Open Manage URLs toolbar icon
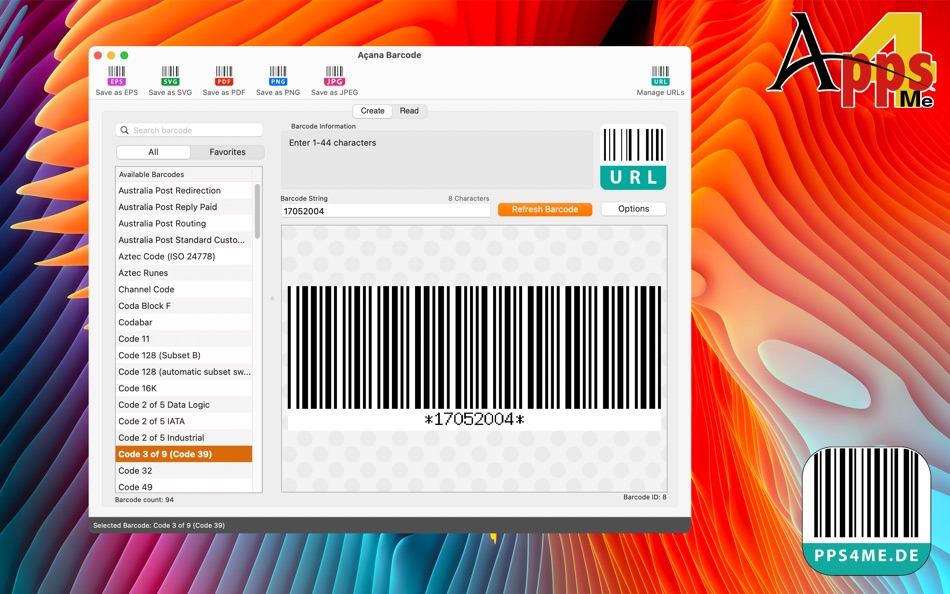 tap(660, 81)
